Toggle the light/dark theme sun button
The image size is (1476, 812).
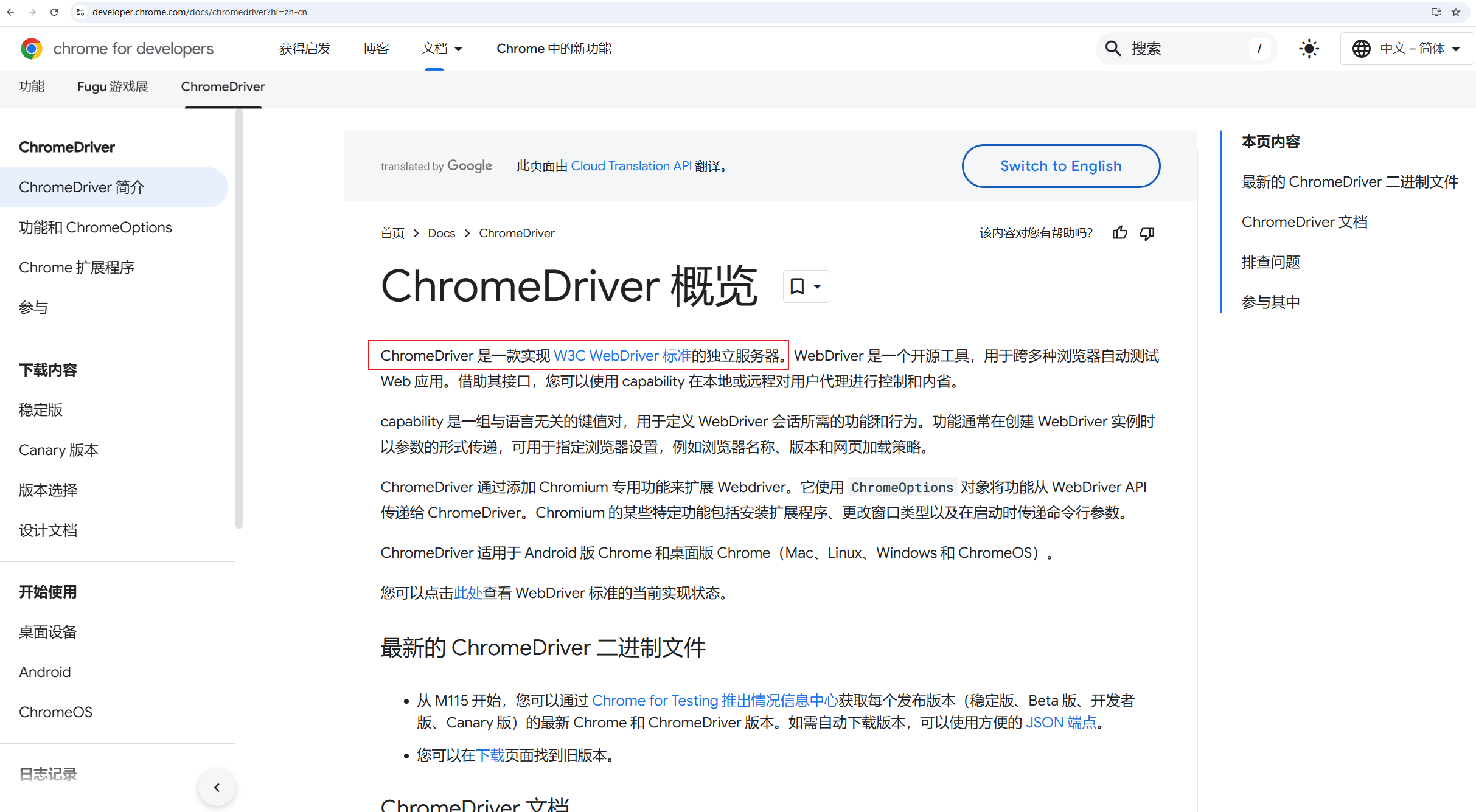pyautogui.click(x=1309, y=49)
